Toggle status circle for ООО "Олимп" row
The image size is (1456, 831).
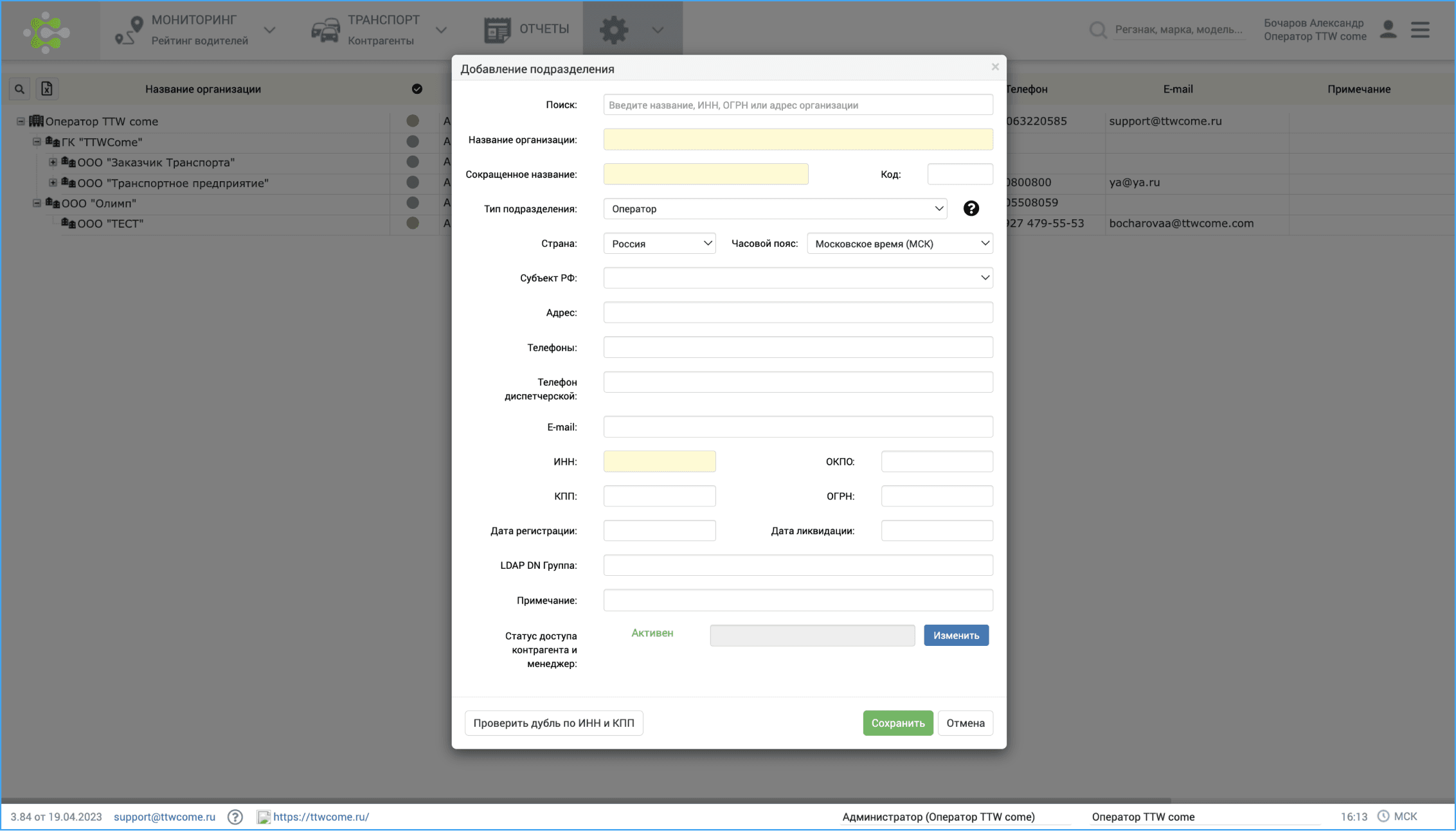click(x=413, y=203)
